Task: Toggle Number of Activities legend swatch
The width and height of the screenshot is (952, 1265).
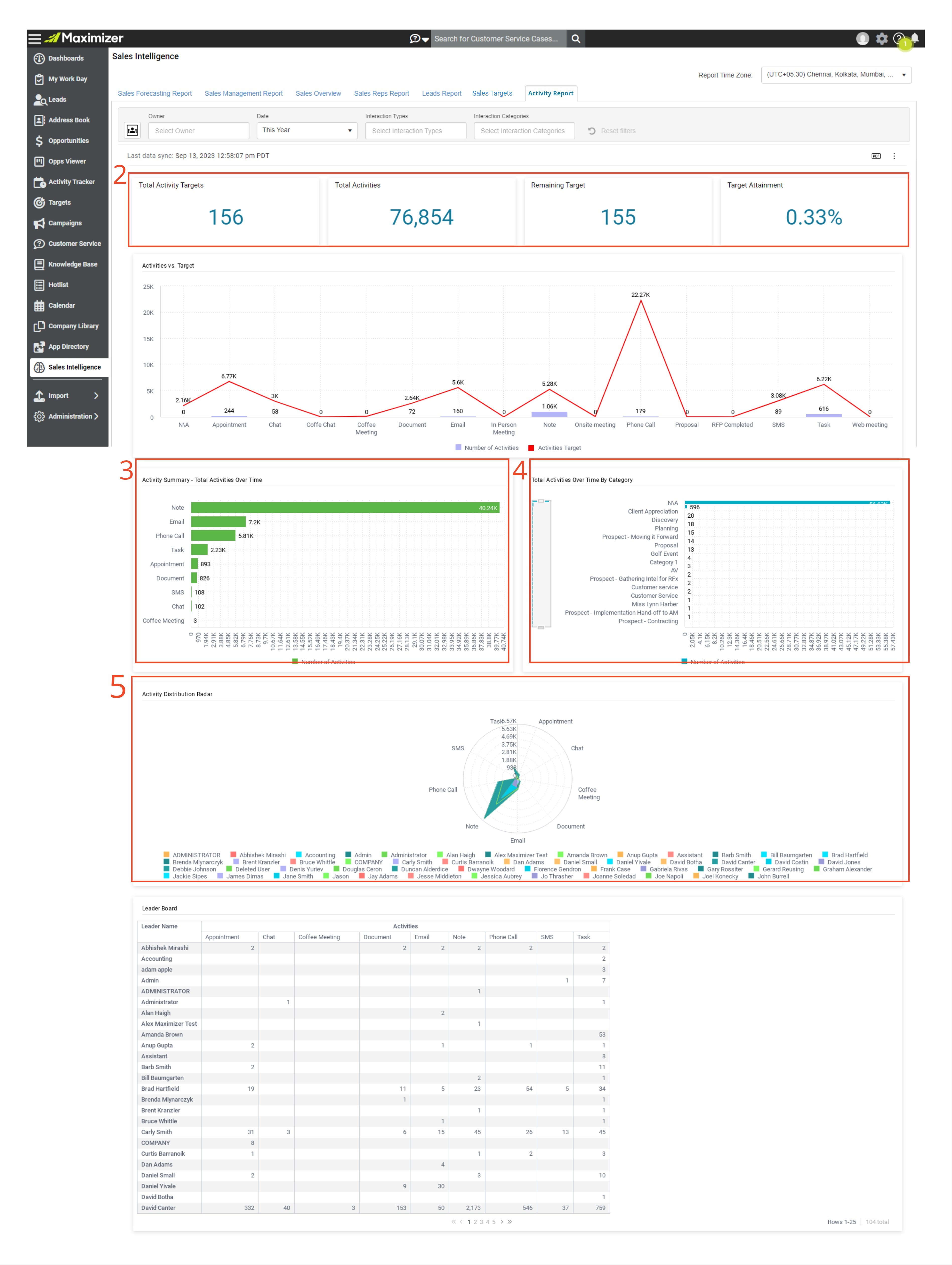Action: (458, 448)
